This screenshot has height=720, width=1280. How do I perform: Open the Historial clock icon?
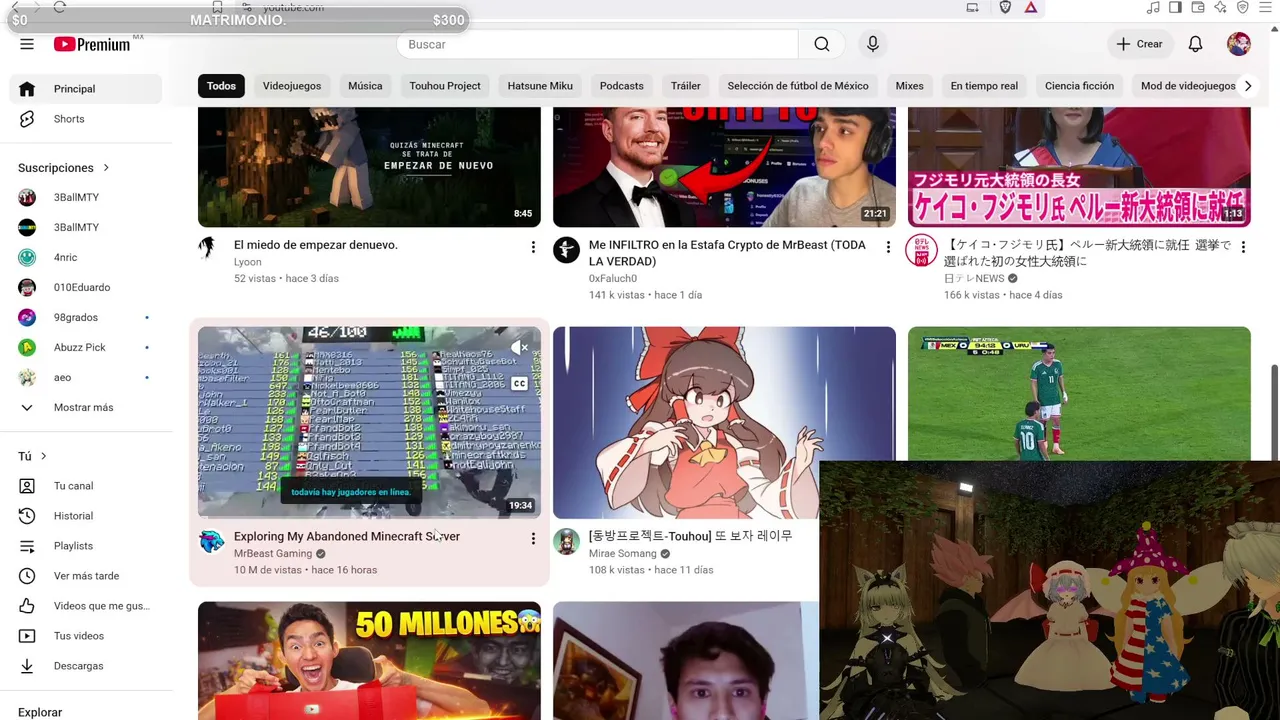(27, 516)
